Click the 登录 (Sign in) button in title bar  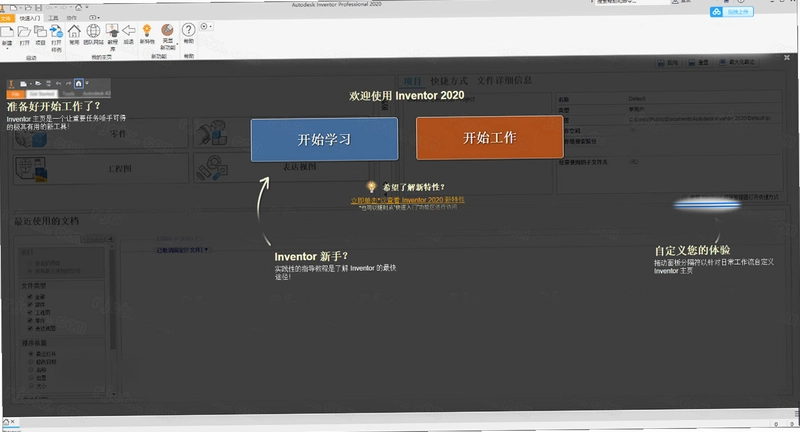pyautogui.click(x=682, y=2)
